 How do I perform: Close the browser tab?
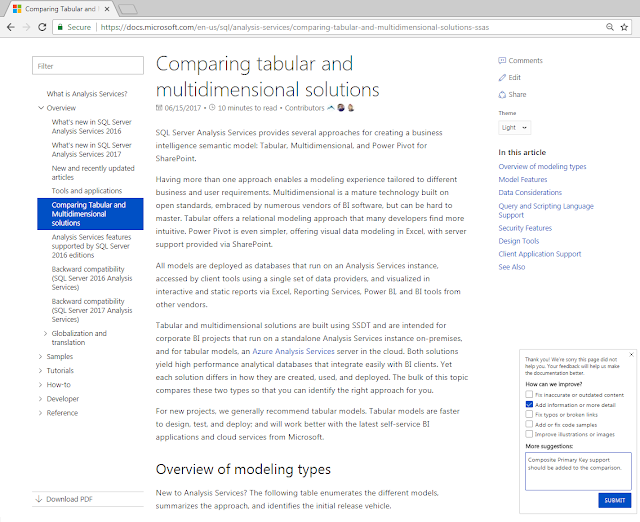(107, 9)
